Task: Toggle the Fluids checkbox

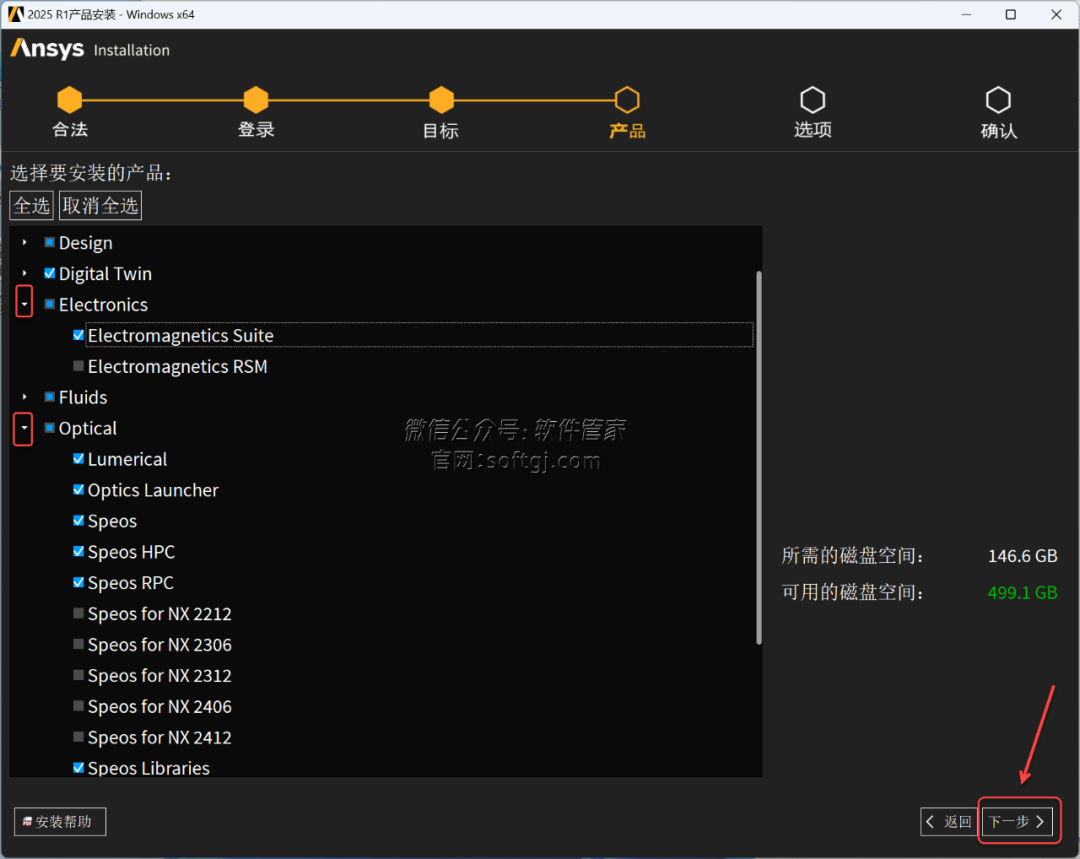Action: (50, 397)
